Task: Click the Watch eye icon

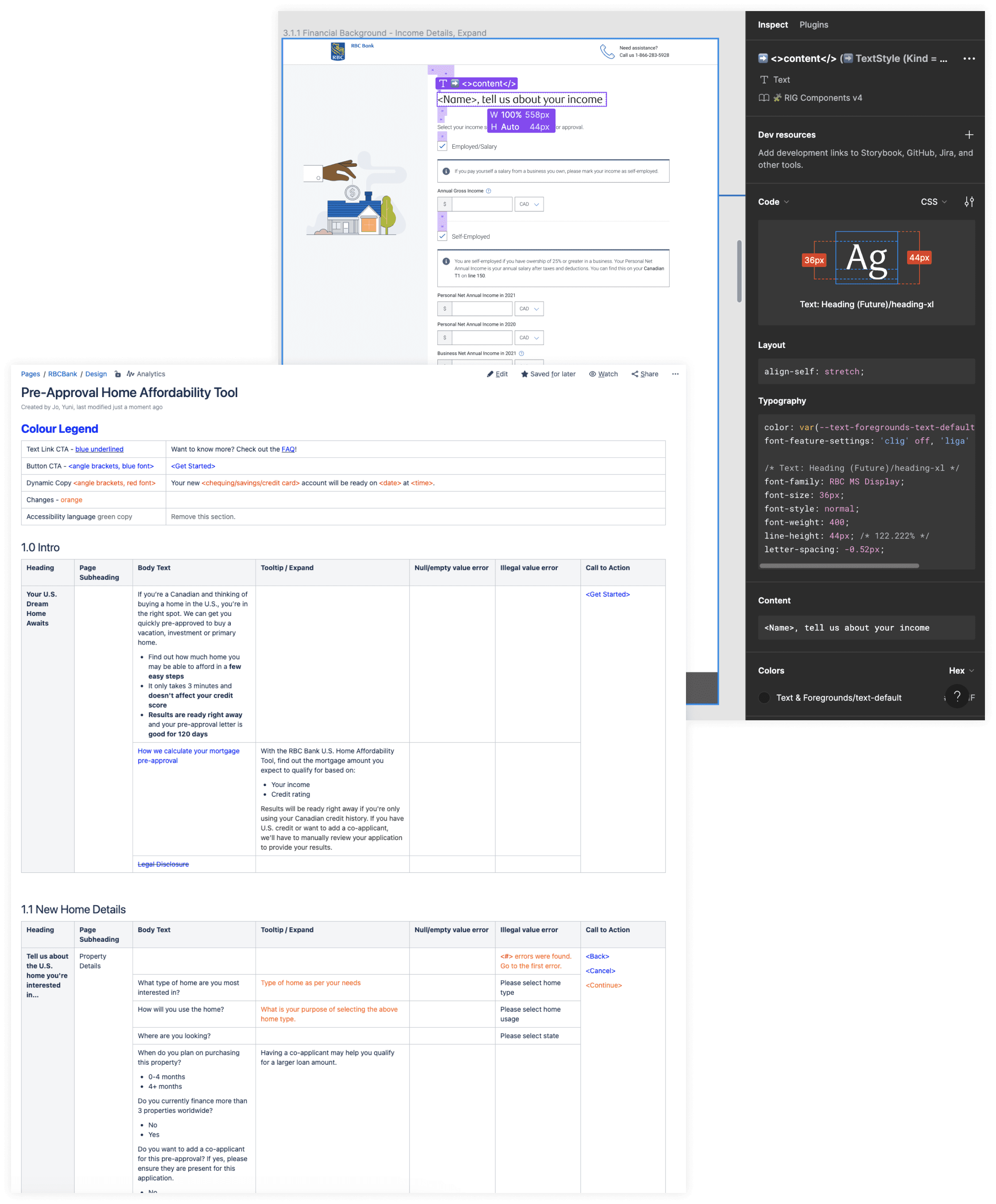Action: [592, 375]
